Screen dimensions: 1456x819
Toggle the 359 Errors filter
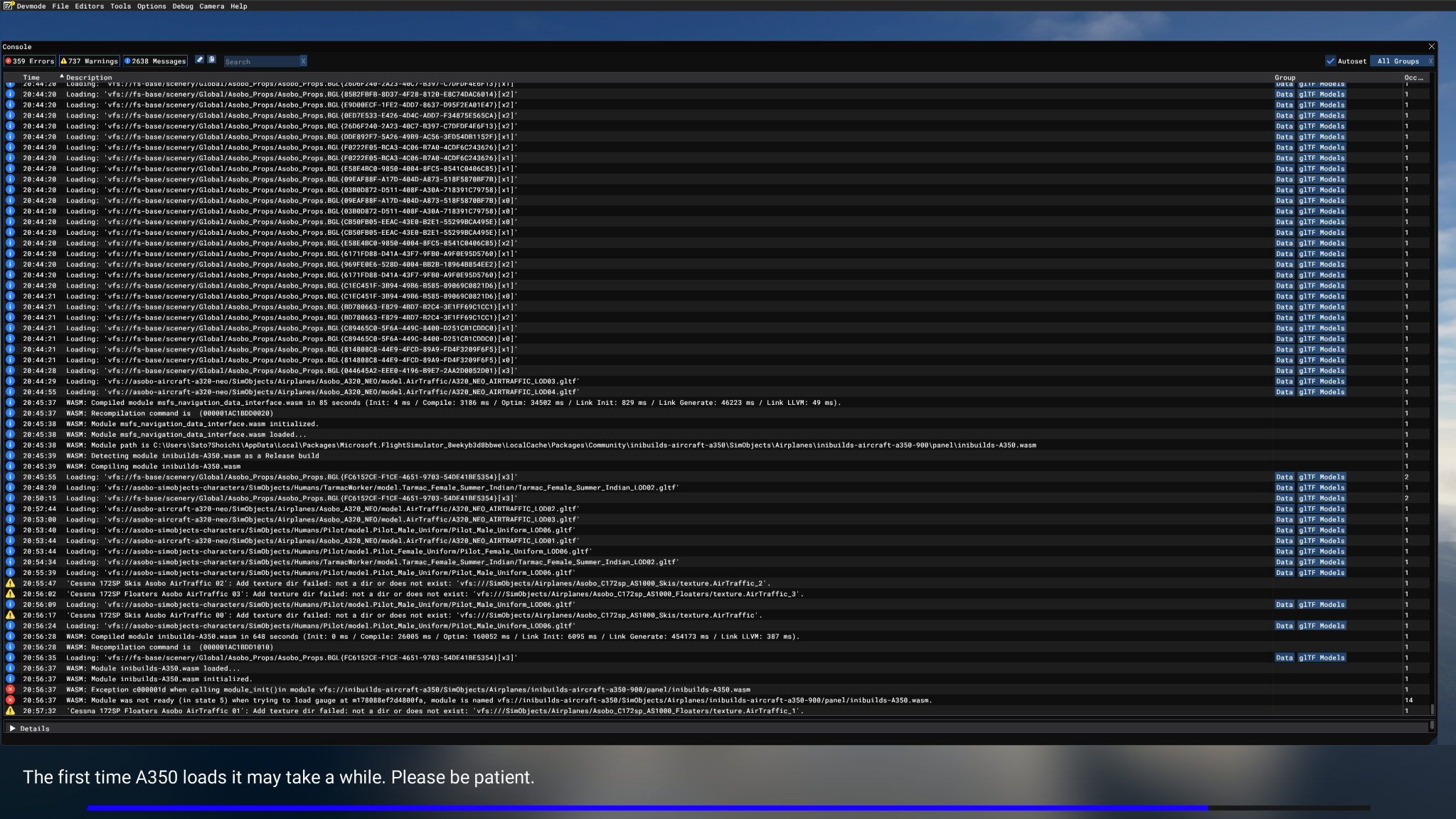[30, 61]
